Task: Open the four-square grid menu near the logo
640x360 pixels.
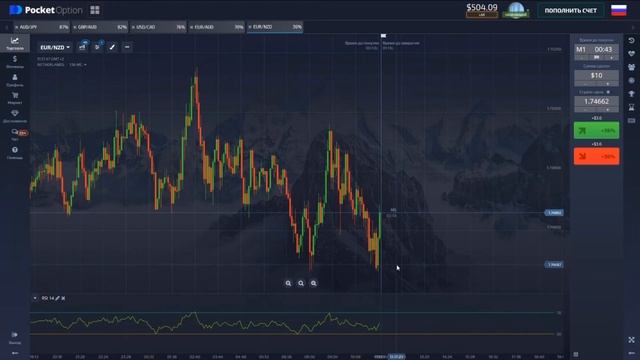Action: [x=95, y=10]
